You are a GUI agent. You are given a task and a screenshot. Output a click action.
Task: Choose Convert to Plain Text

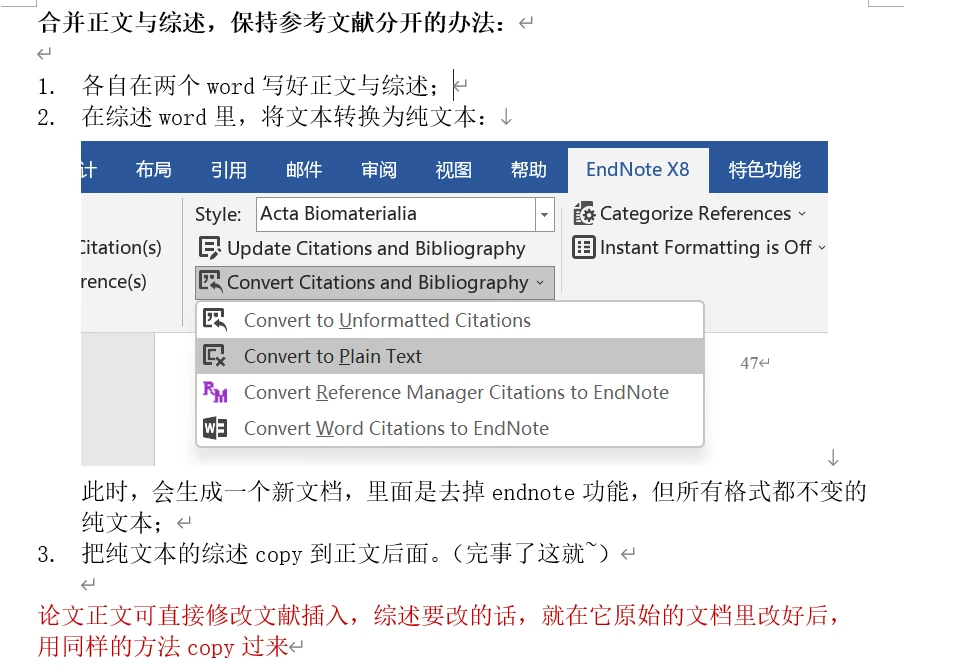[450, 356]
